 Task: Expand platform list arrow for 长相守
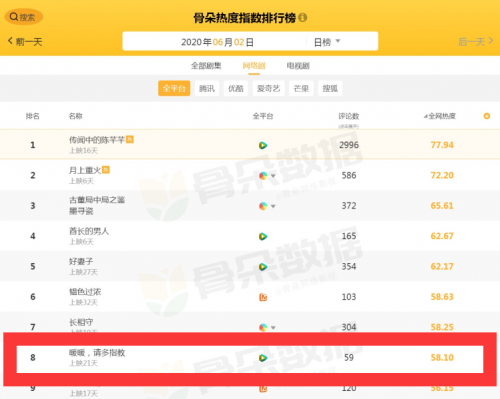point(273,327)
